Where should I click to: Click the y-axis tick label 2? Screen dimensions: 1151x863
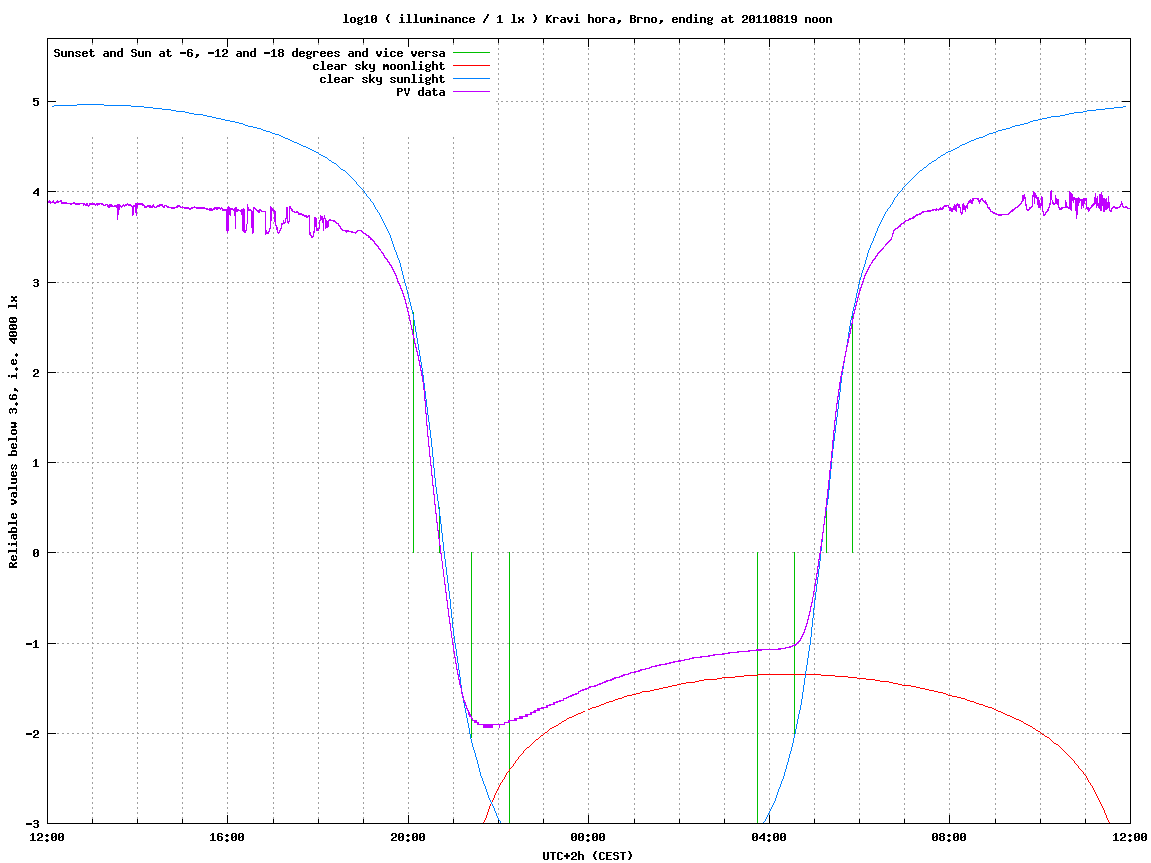tap(36, 373)
